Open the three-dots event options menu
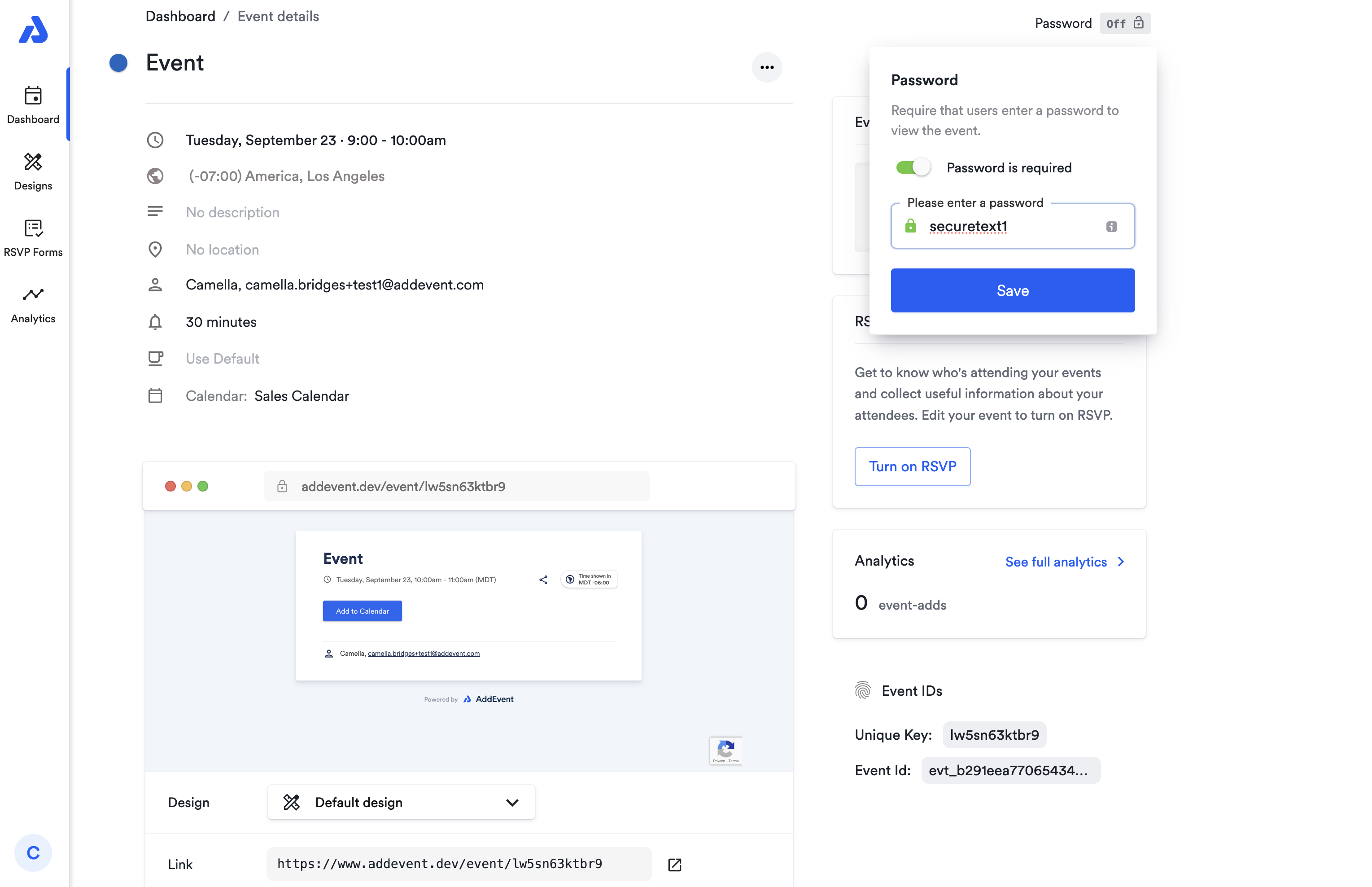The height and width of the screenshot is (887, 1372). click(767, 67)
